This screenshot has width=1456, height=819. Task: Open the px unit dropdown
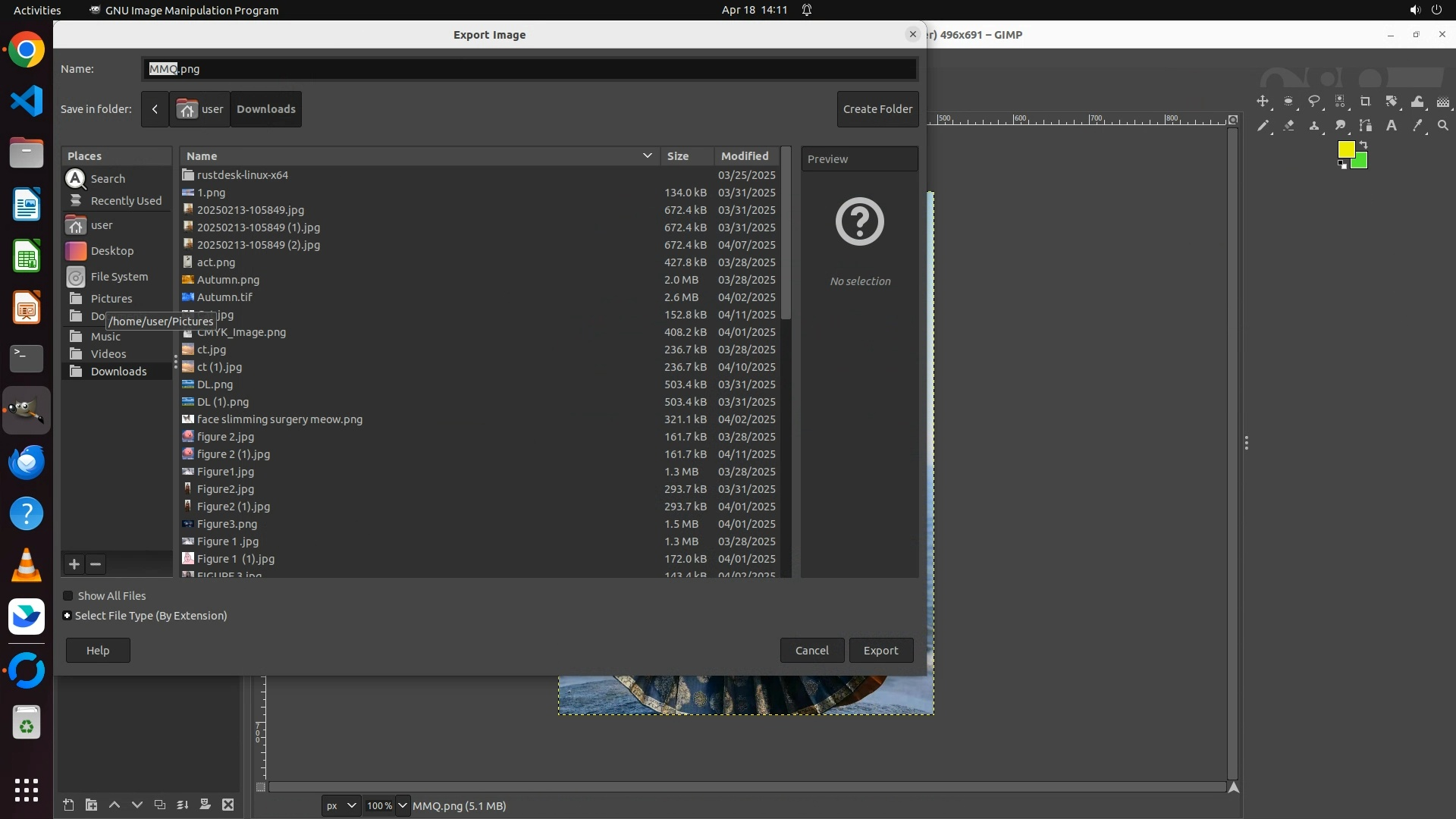point(340,806)
